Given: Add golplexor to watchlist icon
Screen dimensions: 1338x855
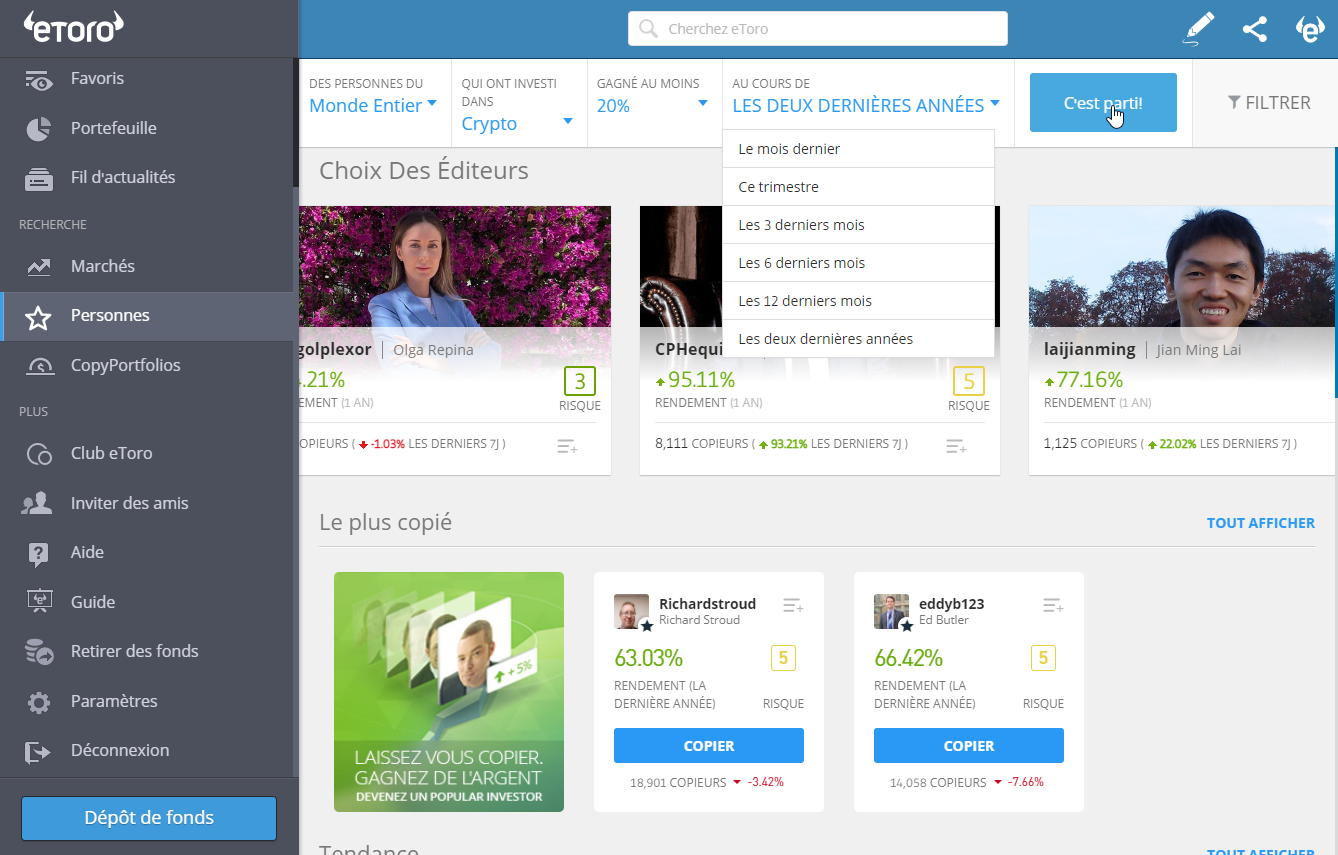Looking at the screenshot, I should pos(568,447).
